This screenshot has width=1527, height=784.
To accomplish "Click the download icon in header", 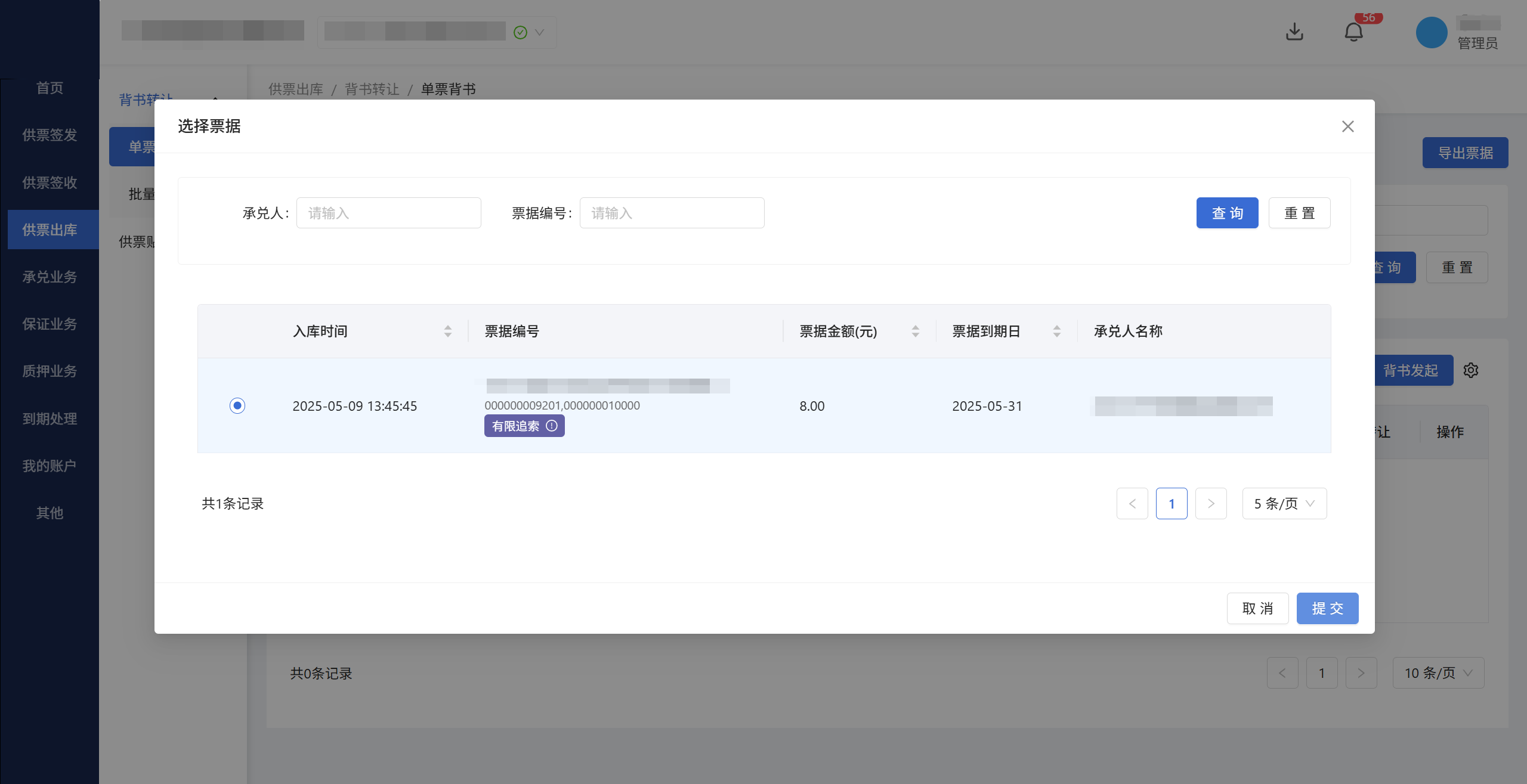I will [x=1294, y=32].
